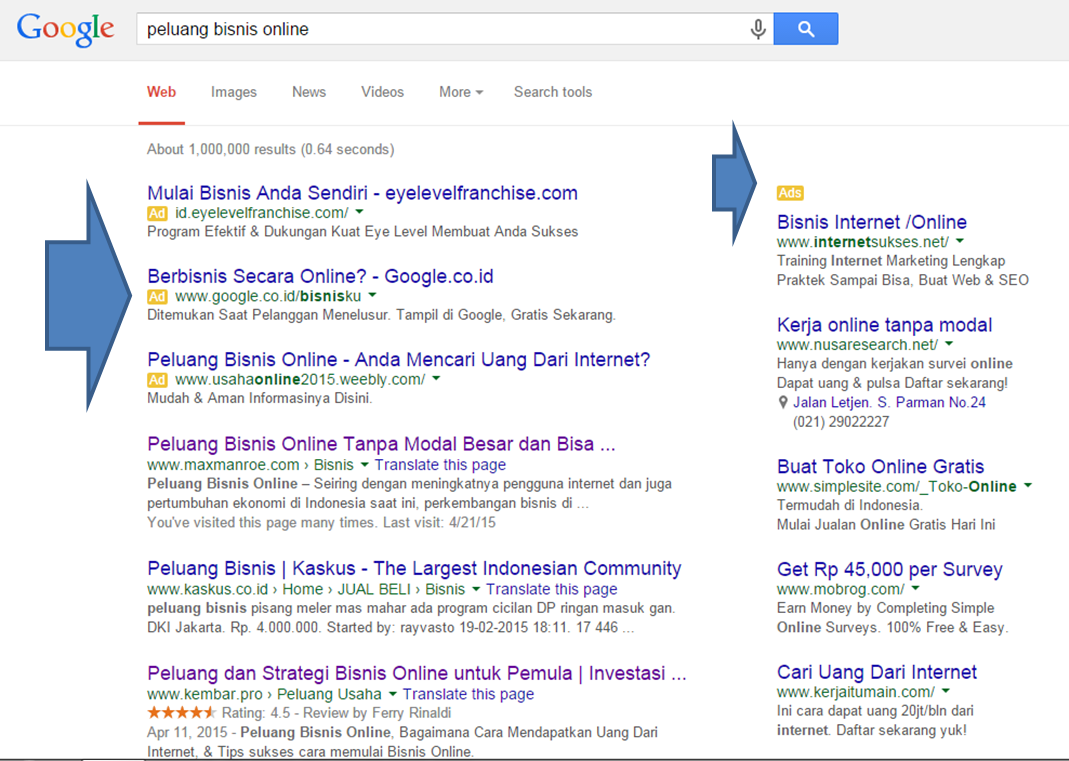1069x761 pixels.
Task: Expand arrow next to id.eyelevelfranchise.com
Action: [x=359, y=212]
